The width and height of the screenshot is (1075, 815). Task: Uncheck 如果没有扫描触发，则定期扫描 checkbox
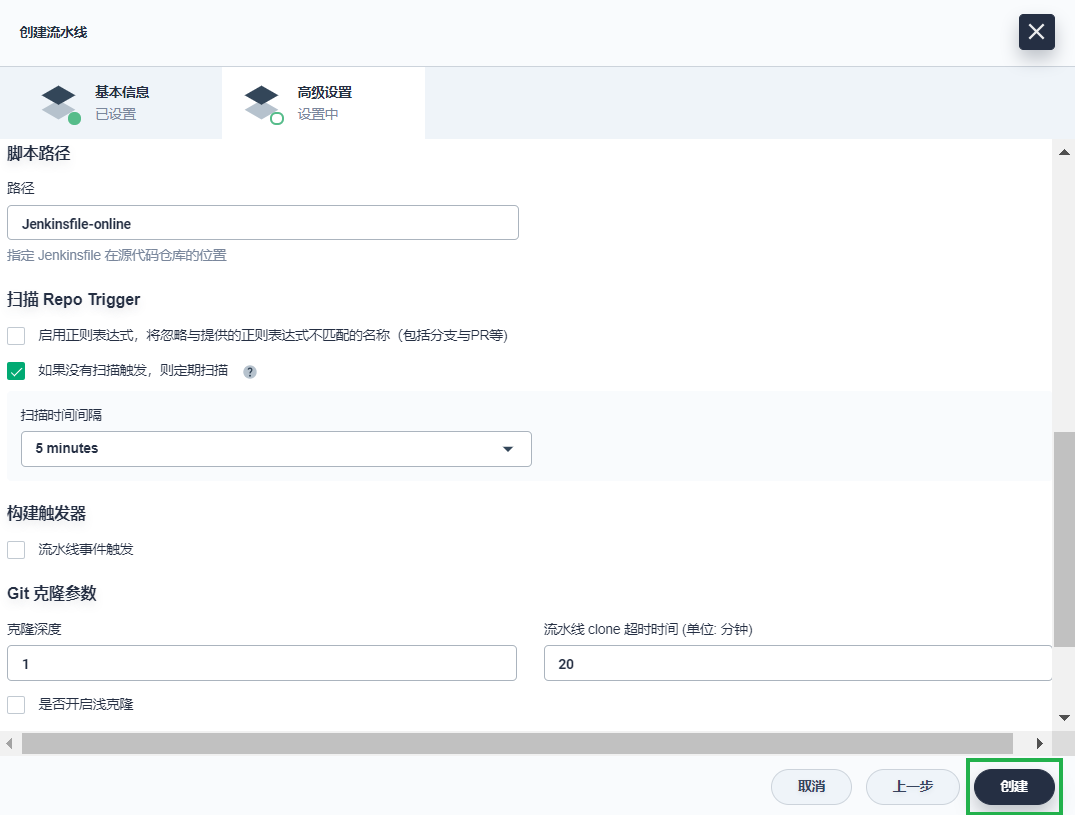pos(16,371)
